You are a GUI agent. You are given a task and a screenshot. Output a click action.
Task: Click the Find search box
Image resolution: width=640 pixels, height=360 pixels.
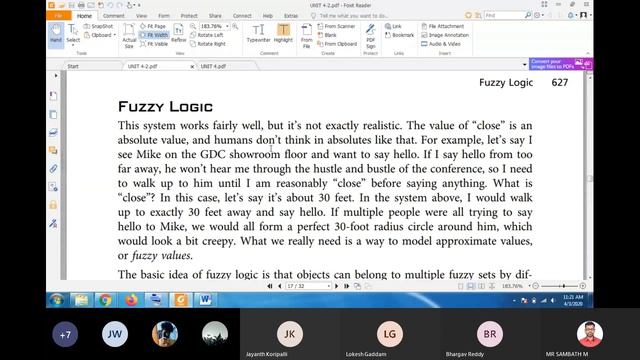(504, 16)
